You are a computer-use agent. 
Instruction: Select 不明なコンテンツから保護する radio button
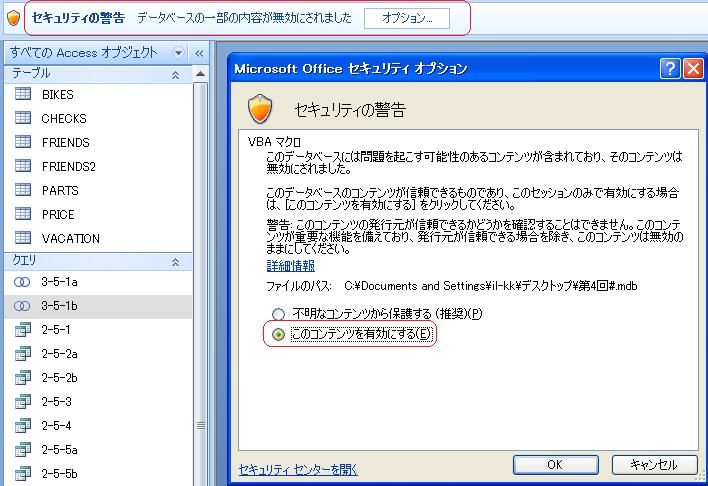point(279,313)
